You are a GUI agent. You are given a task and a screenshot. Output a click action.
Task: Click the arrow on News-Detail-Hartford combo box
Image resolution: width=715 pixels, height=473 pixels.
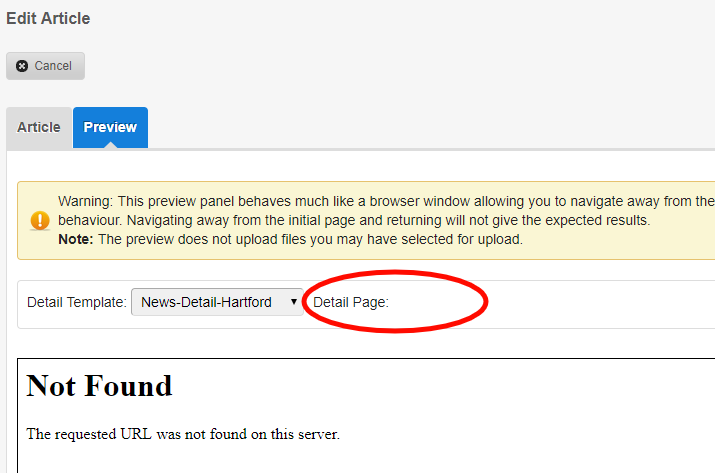pyautogui.click(x=292, y=302)
